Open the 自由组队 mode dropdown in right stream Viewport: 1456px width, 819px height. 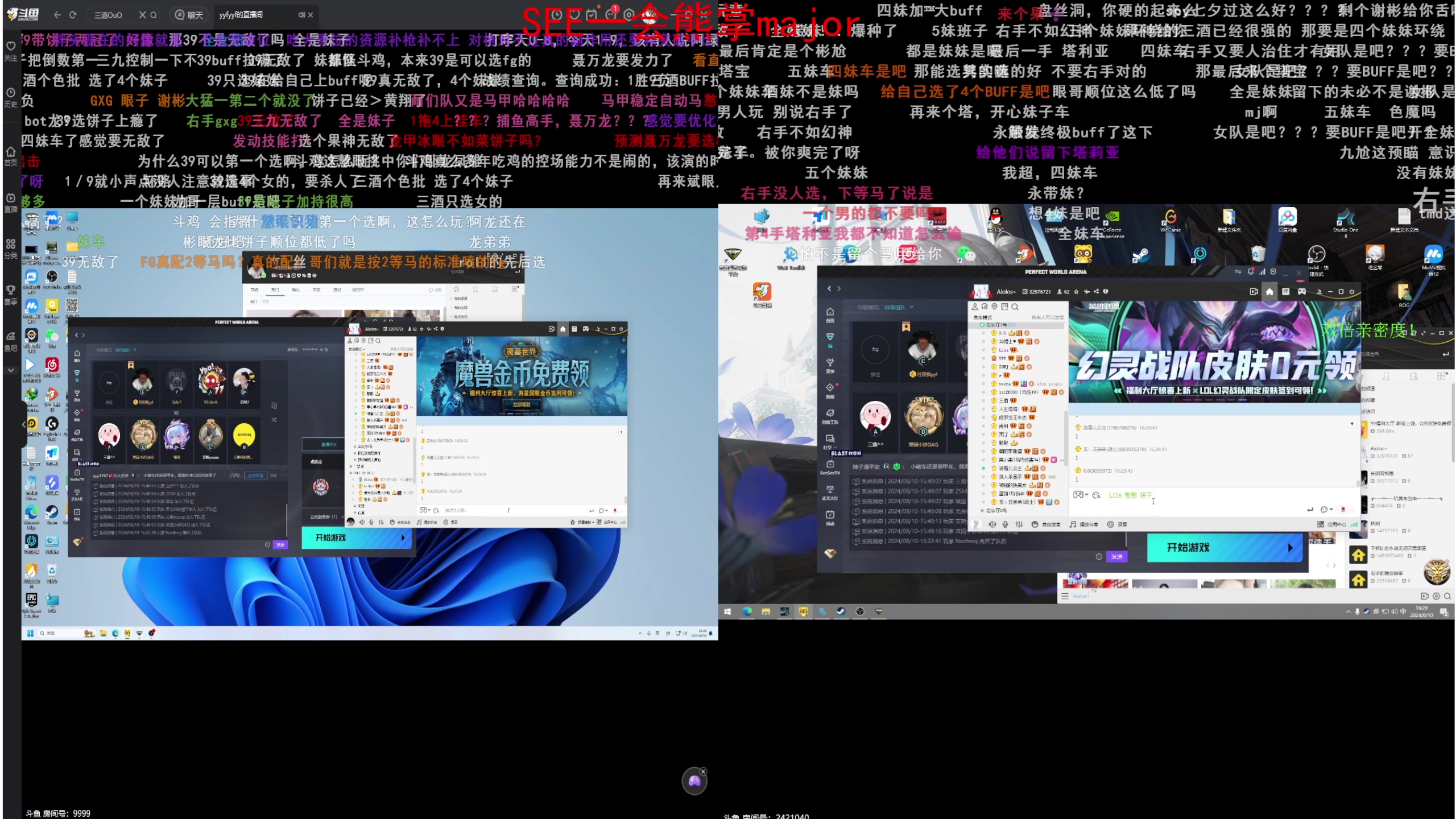click(899, 307)
